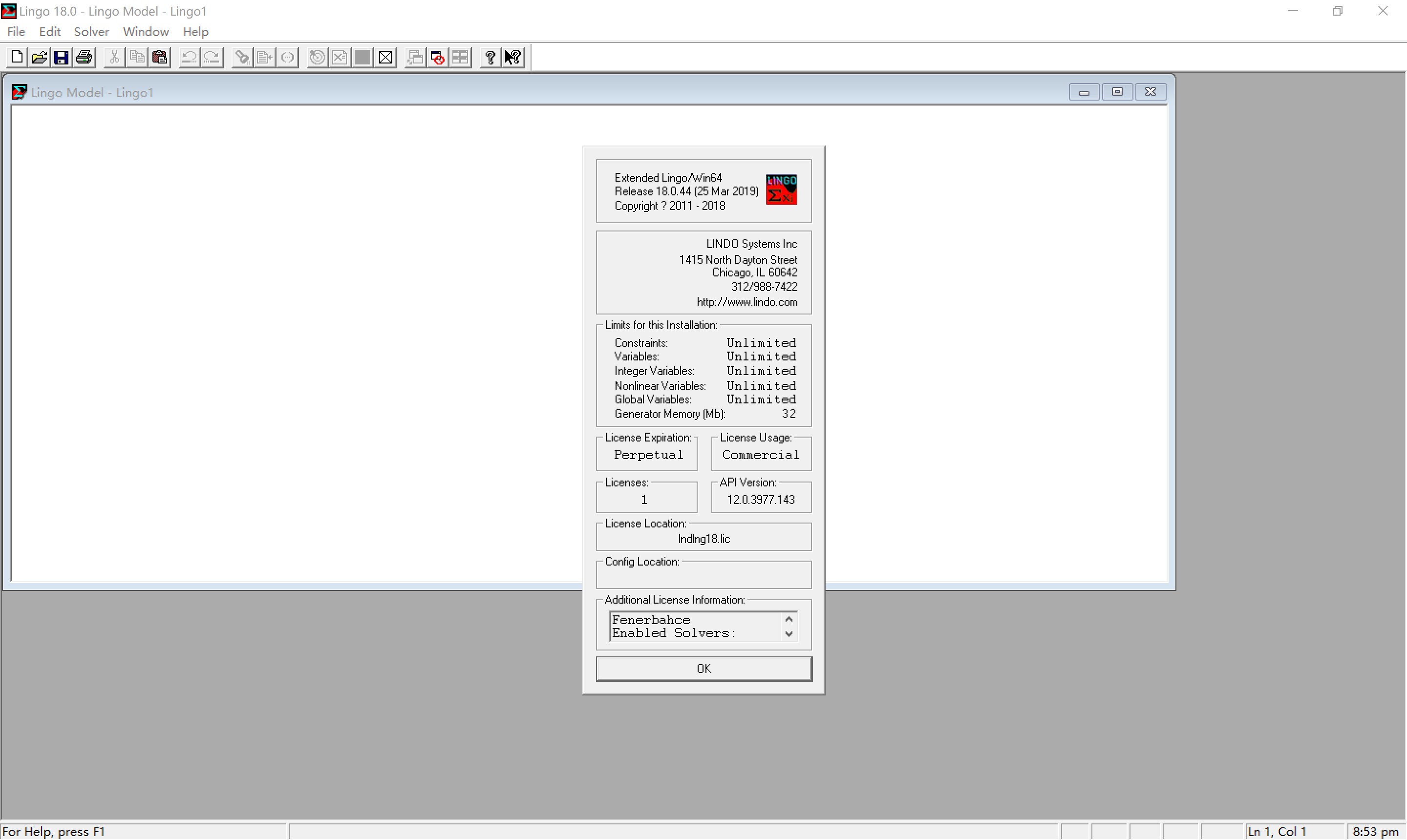This screenshot has height=840, width=1407.
Task: Click the Release 18.0.44 version text
Action: pyautogui.click(x=686, y=191)
